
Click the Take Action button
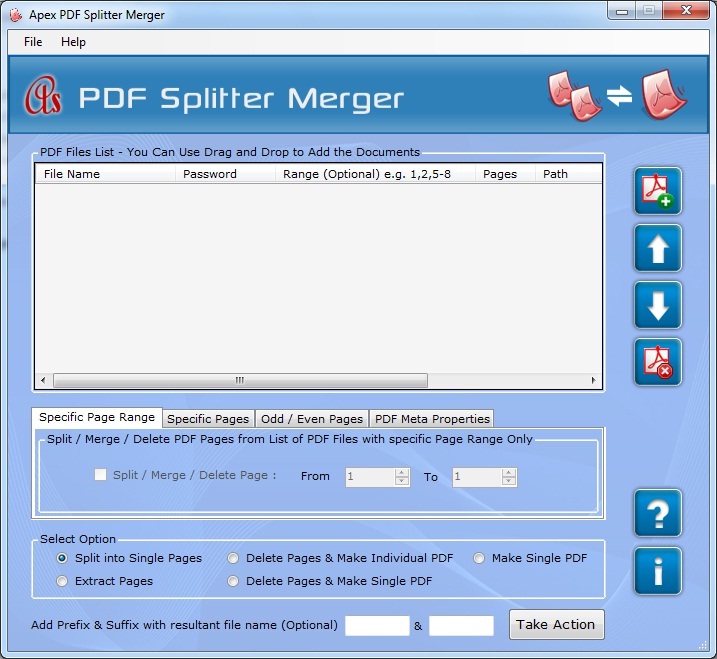(x=556, y=625)
